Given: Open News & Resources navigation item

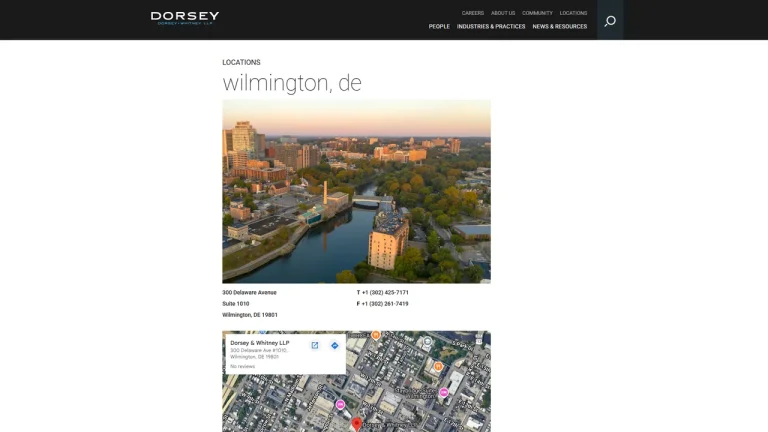Looking at the screenshot, I should 560,26.
